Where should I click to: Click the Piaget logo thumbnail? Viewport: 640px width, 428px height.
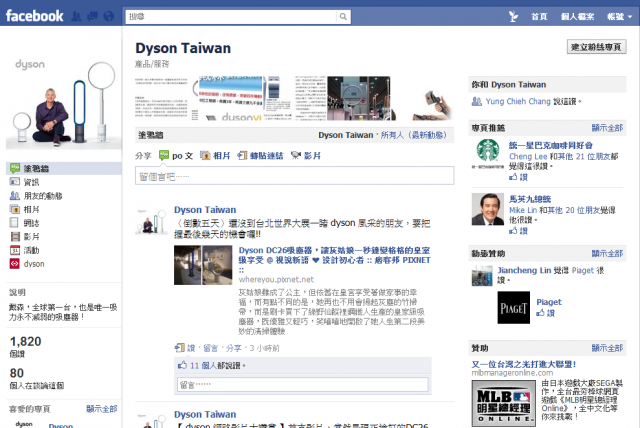[x=513, y=308]
